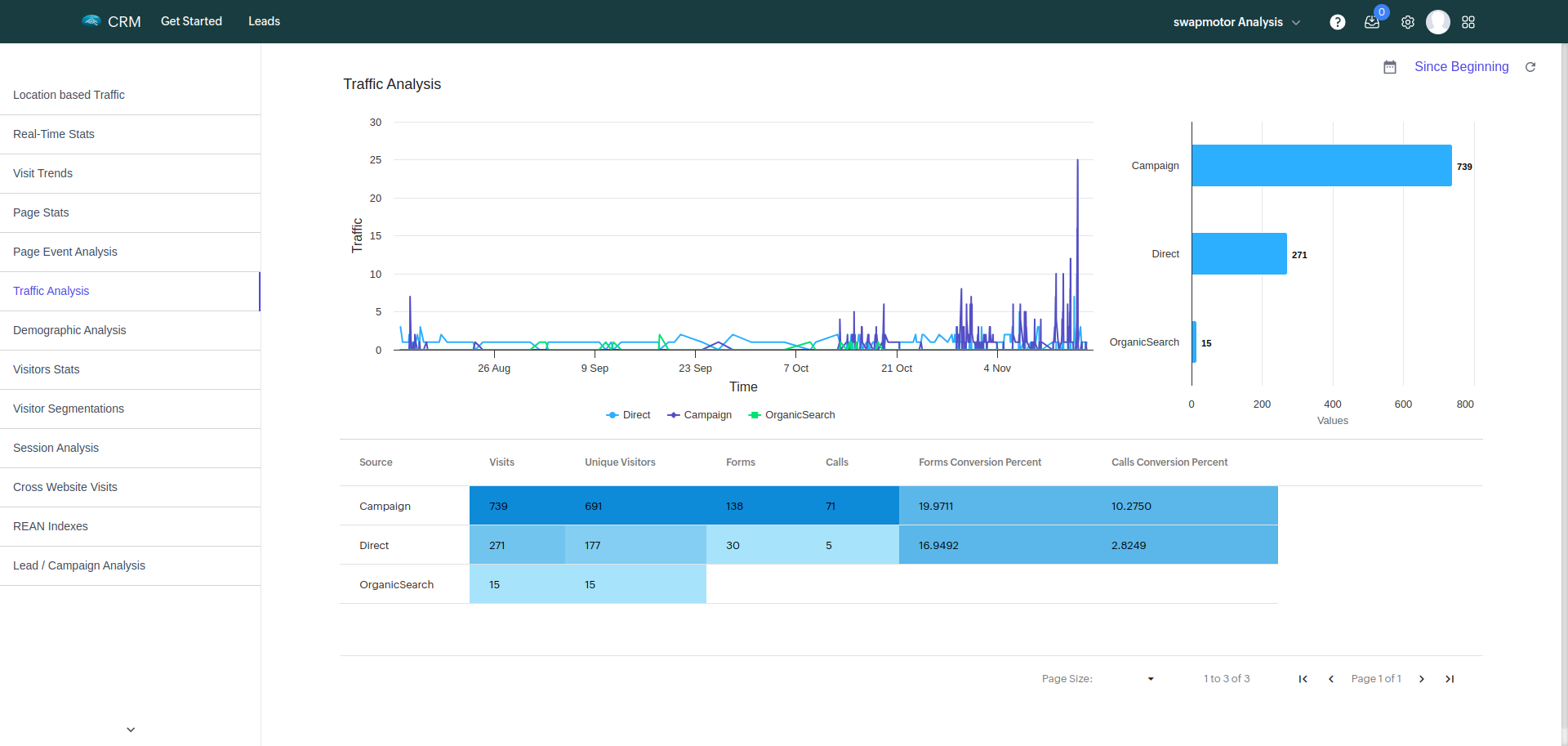Screen dimensions: 1568x746
Task: Sort by Calls Conversion Percent header
Action: coord(1169,462)
